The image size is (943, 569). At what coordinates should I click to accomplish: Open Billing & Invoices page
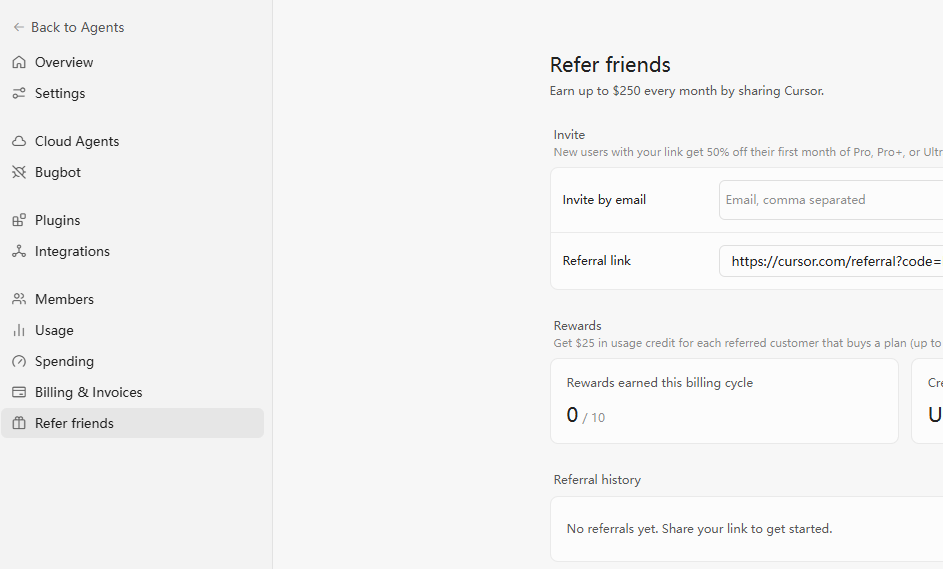click(x=88, y=392)
